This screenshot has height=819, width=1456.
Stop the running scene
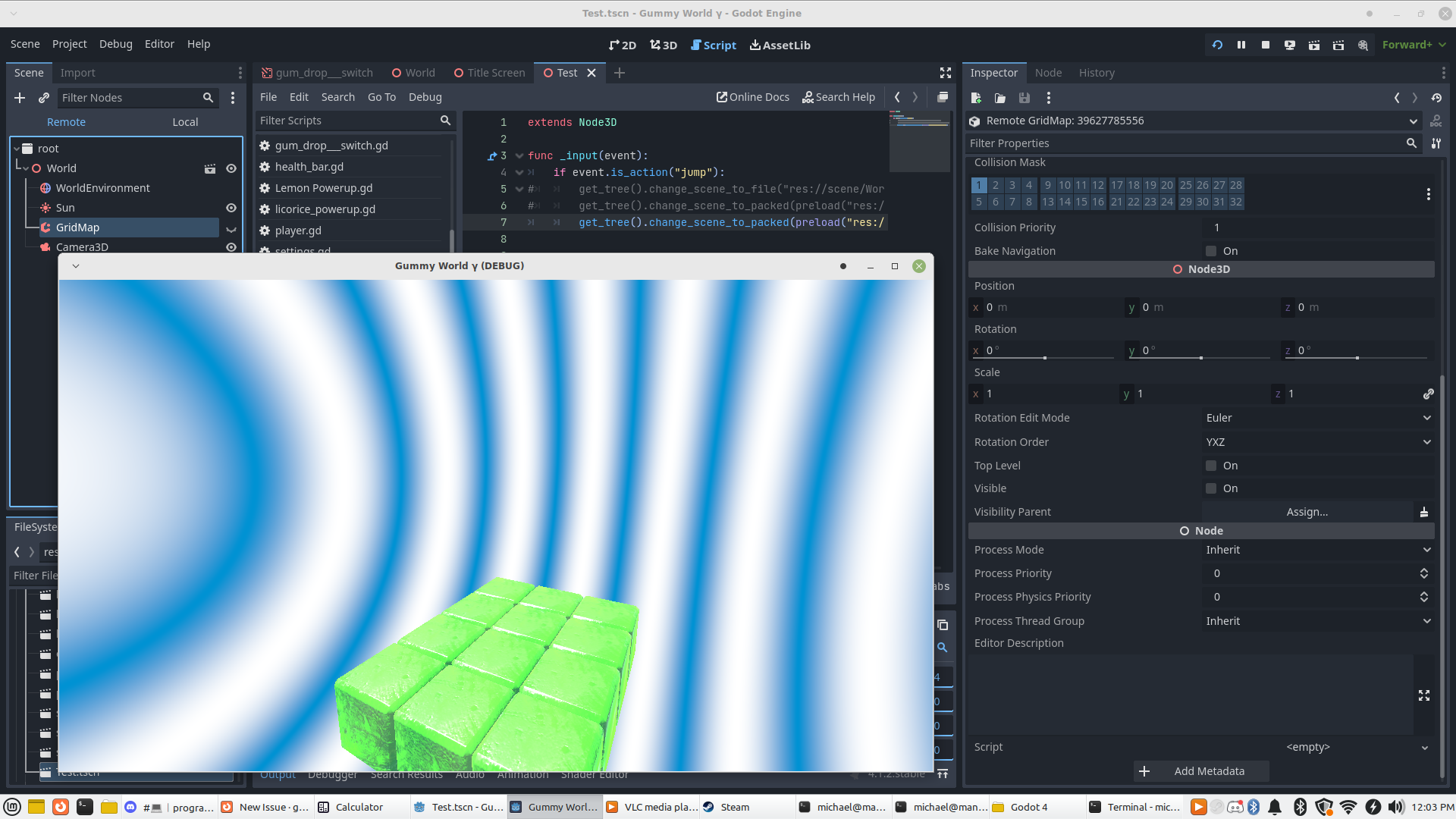[x=1265, y=45]
